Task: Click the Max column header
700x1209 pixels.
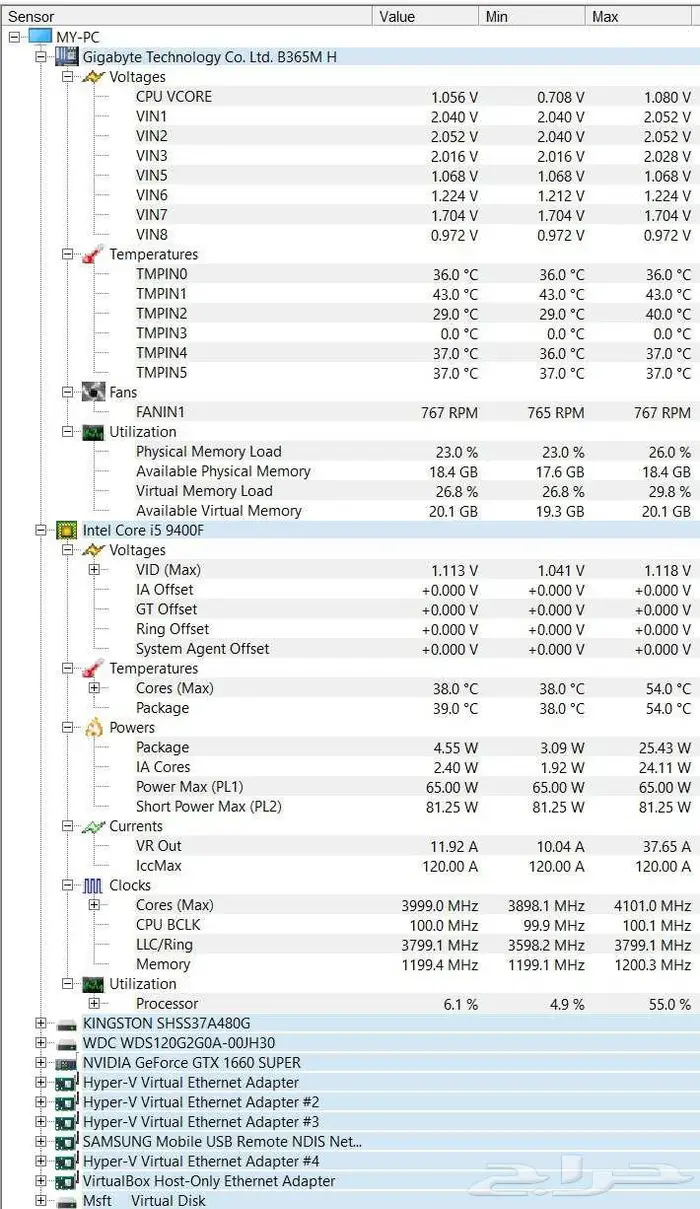Action: 605,17
